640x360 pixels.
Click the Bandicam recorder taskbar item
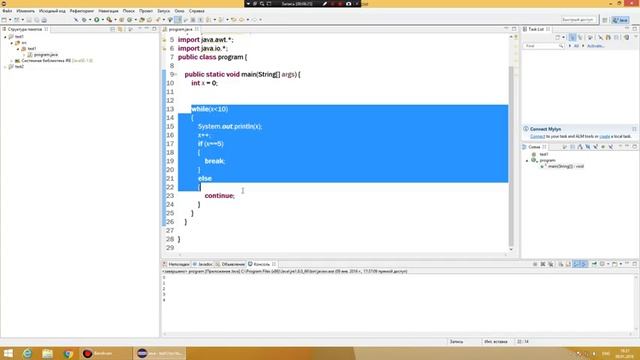point(105,353)
